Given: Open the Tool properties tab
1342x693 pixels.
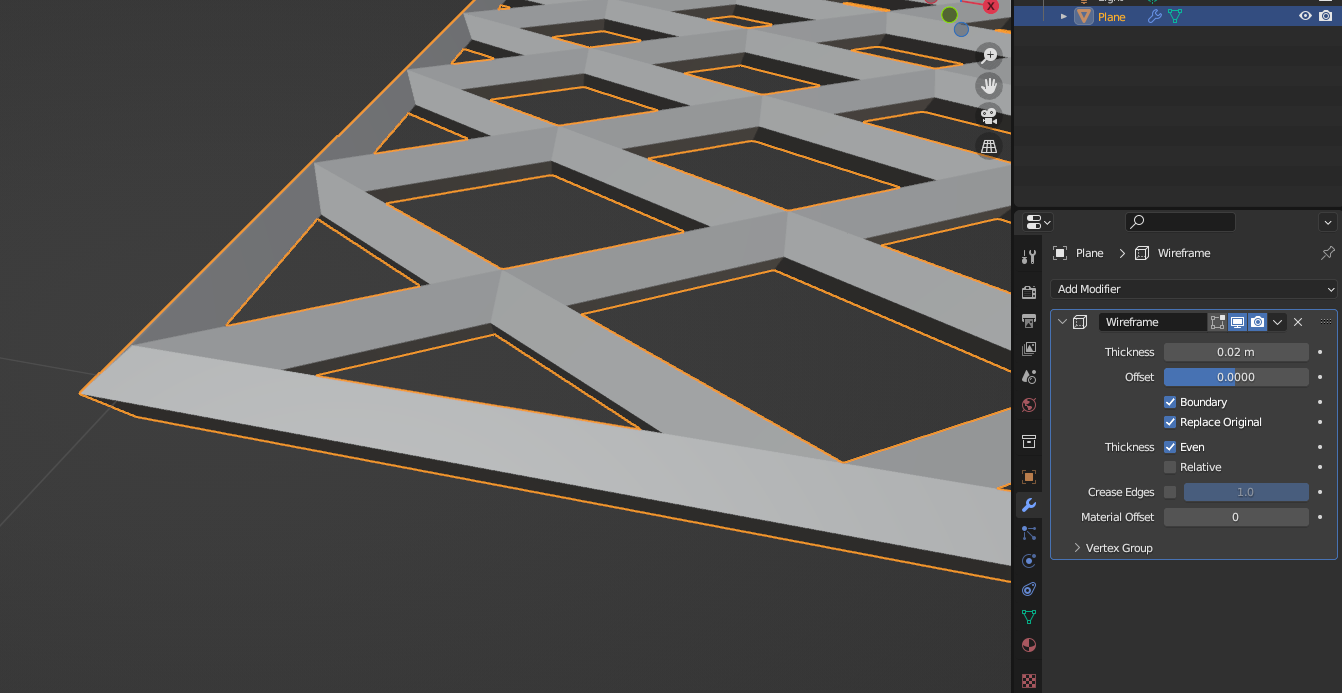Looking at the screenshot, I should tap(1029, 257).
